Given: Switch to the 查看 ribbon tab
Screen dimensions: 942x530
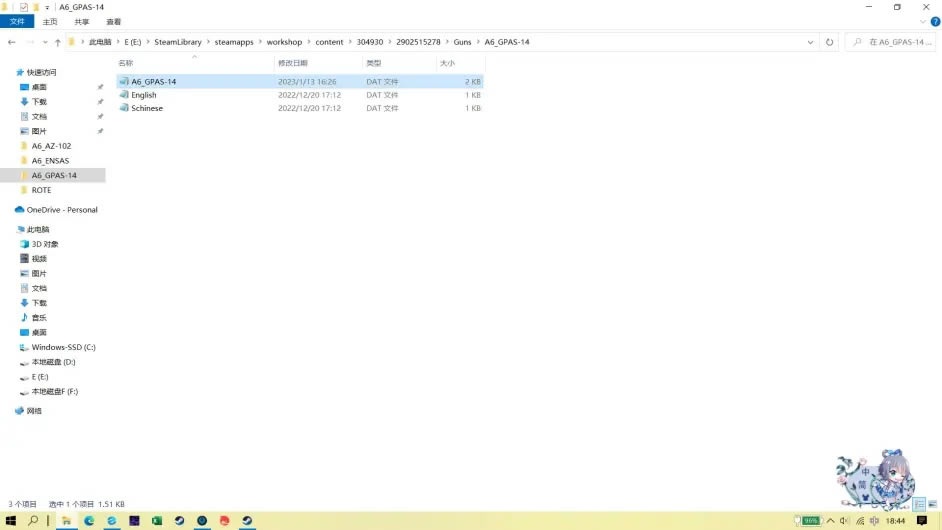Looking at the screenshot, I should (113, 21).
